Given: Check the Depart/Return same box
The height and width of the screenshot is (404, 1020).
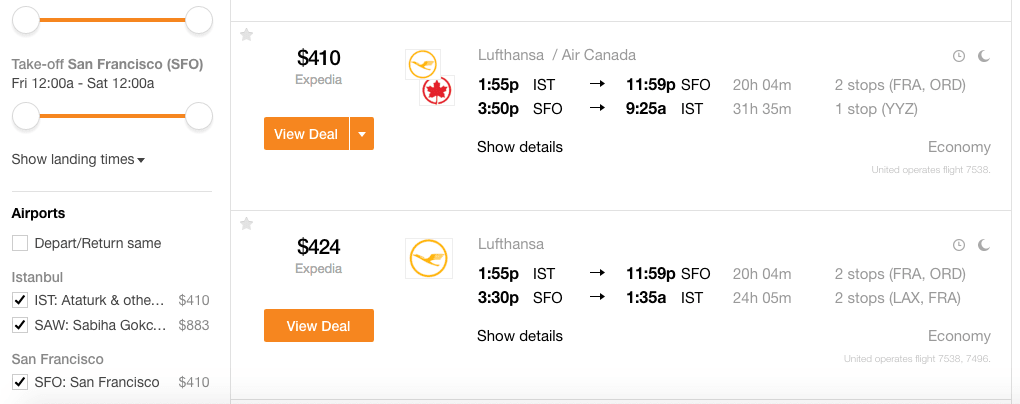Looking at the screenshot, I should point(20,243).
